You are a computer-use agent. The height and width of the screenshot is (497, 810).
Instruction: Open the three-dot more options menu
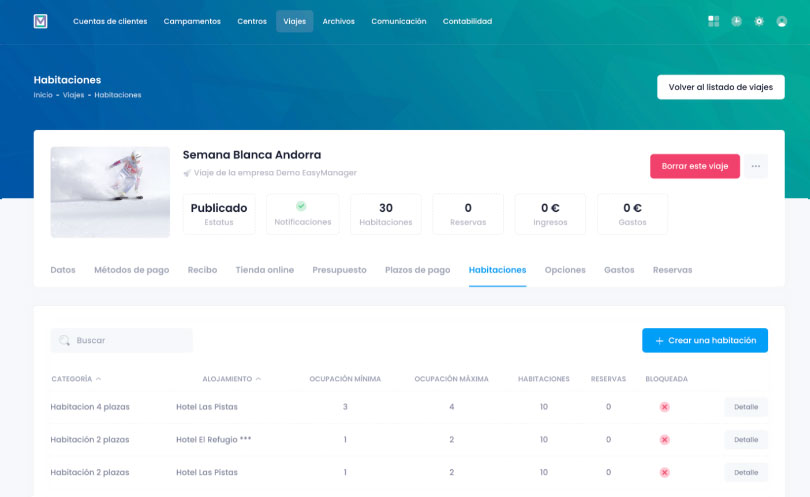click(x=756, y=166)
